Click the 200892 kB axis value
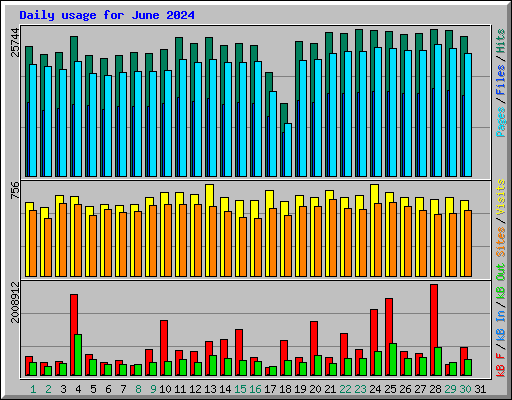512x400 pixels. pos(15,302)
